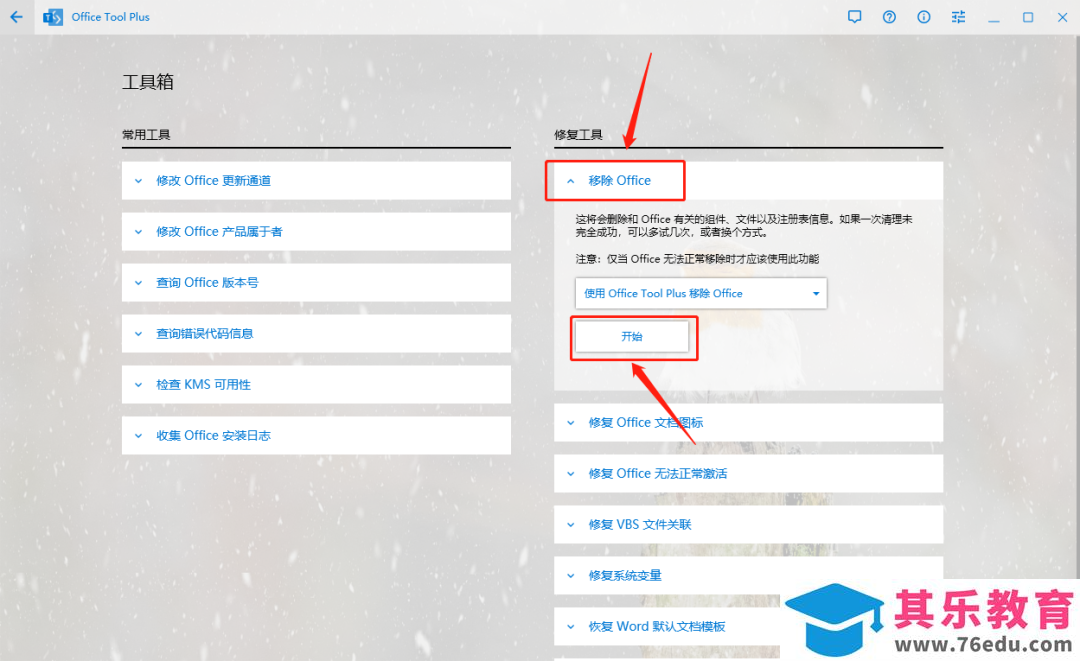Screen dimensions: 1080x661
Task: Expand 查询错误代码信息 chevron
Action: pyautogui.click(x=138, y=334)
